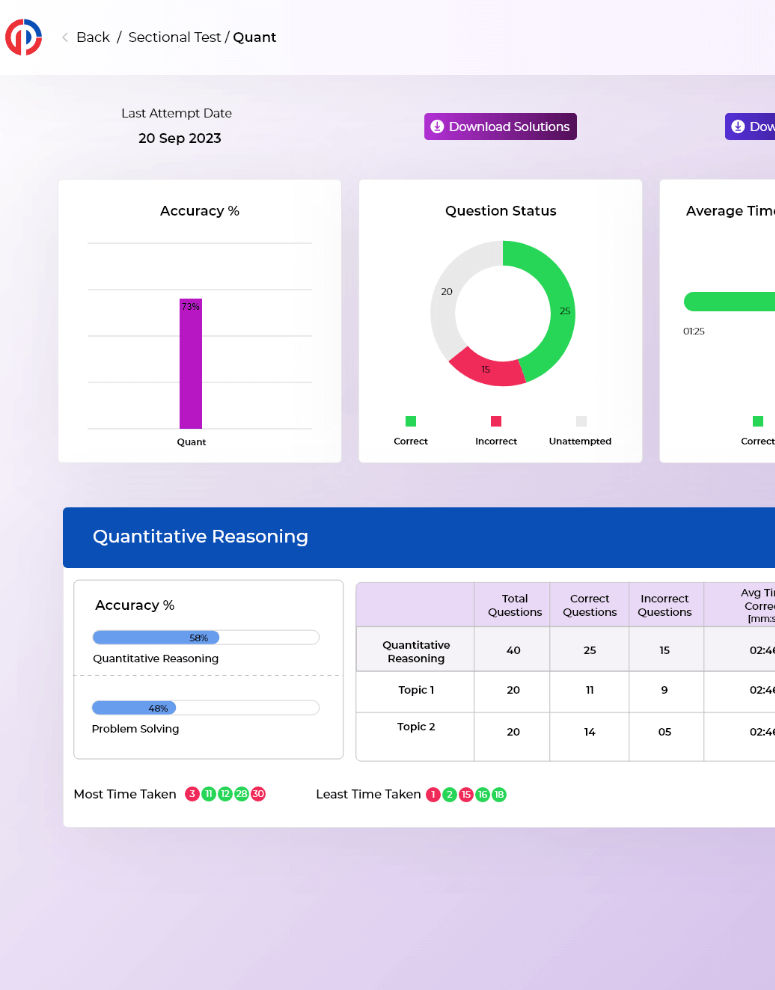Click question 2 badge under Least Time Taken
This screenshot has width=775, height=990.
coord(449,794)
